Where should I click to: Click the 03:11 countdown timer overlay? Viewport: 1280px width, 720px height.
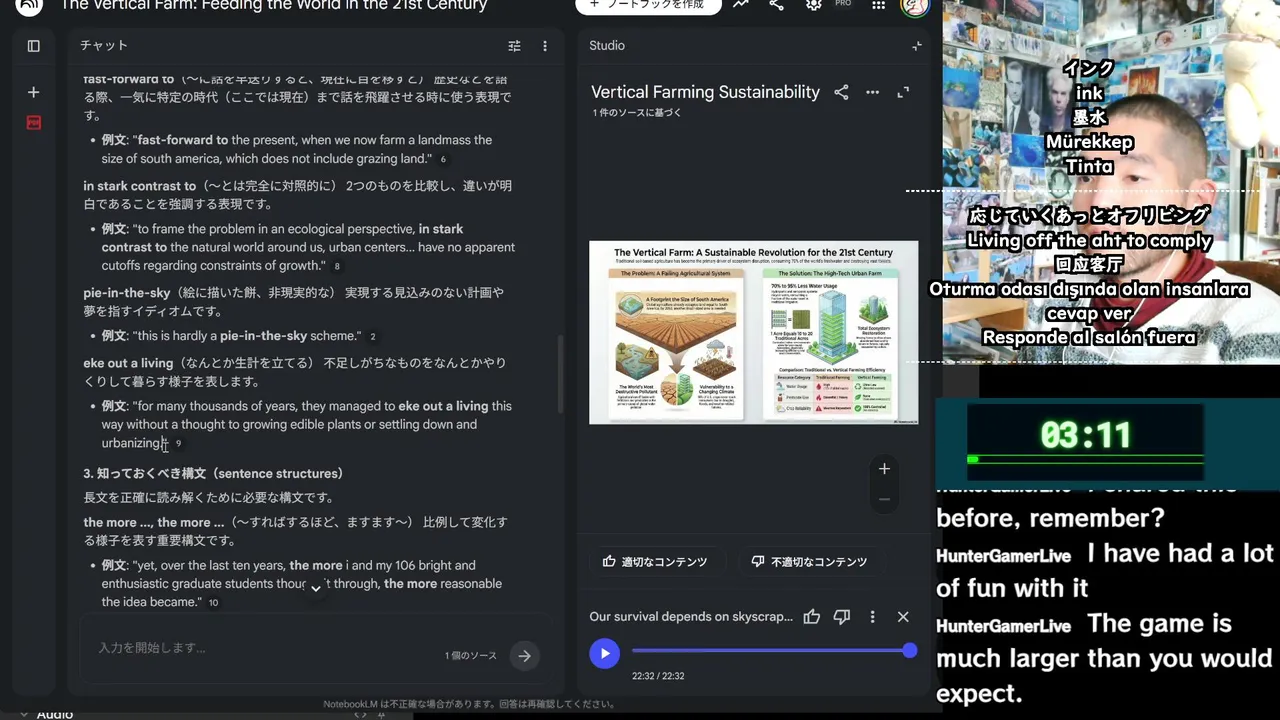[1086, 435]
